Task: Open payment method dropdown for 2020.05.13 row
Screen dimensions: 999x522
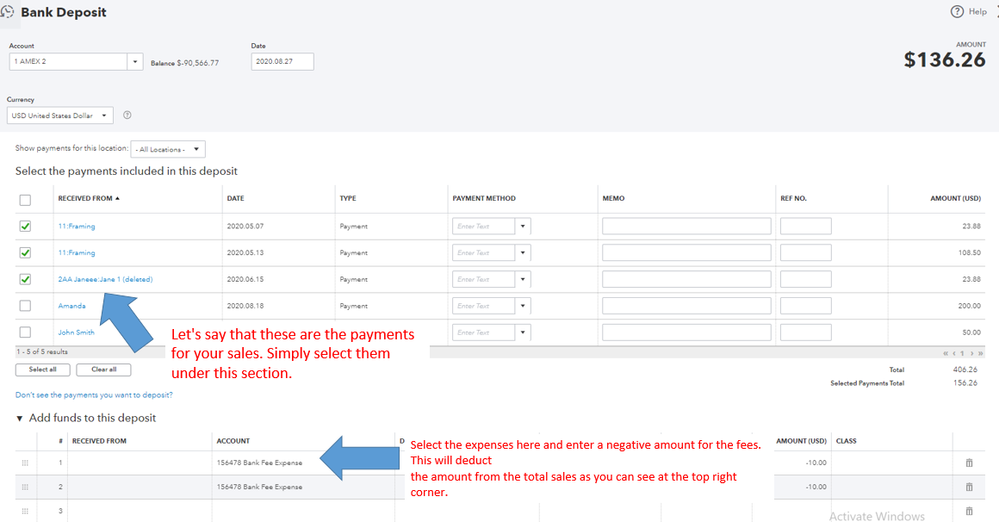Action: tap(522, 253)
